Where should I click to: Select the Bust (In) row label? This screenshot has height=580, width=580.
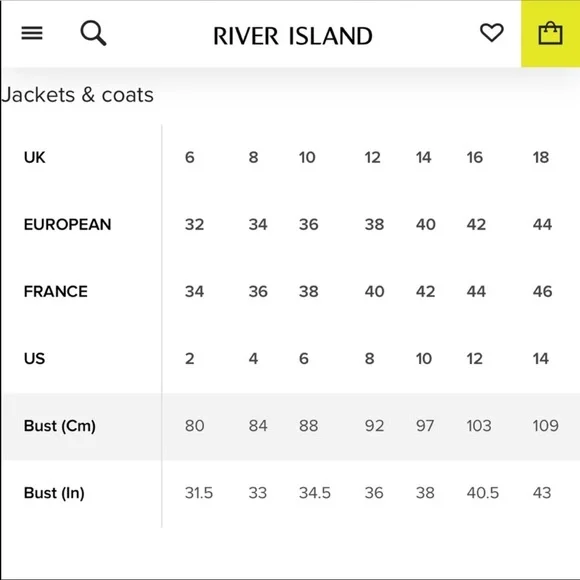point(54,493)
